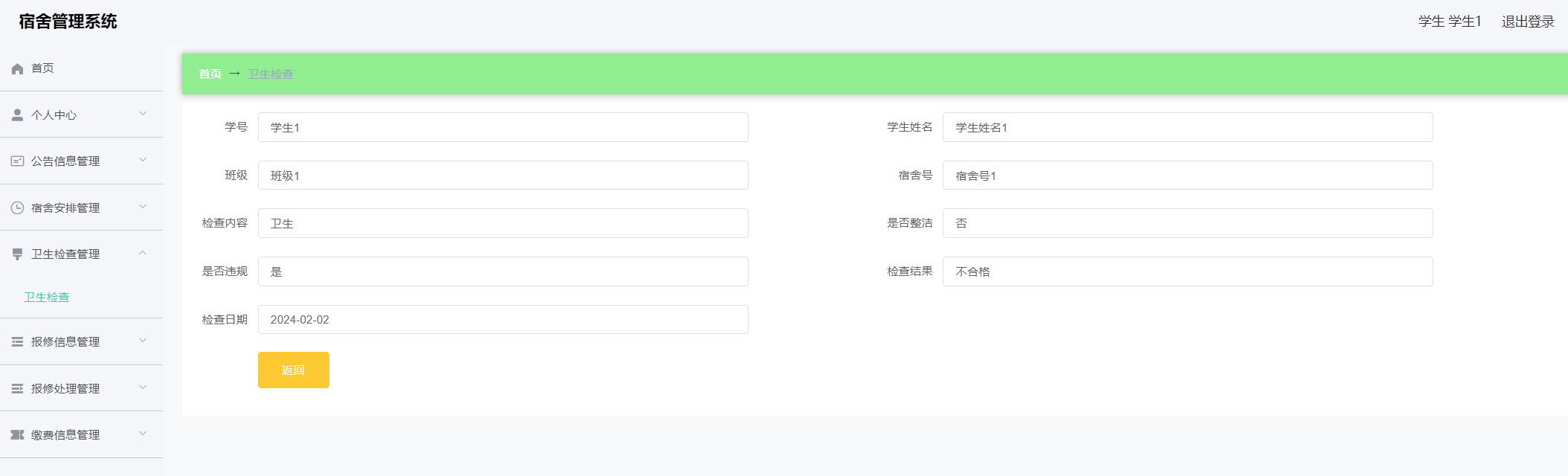Click the 班级 input field
This screenshot has height=476, width=1568.
503,176
